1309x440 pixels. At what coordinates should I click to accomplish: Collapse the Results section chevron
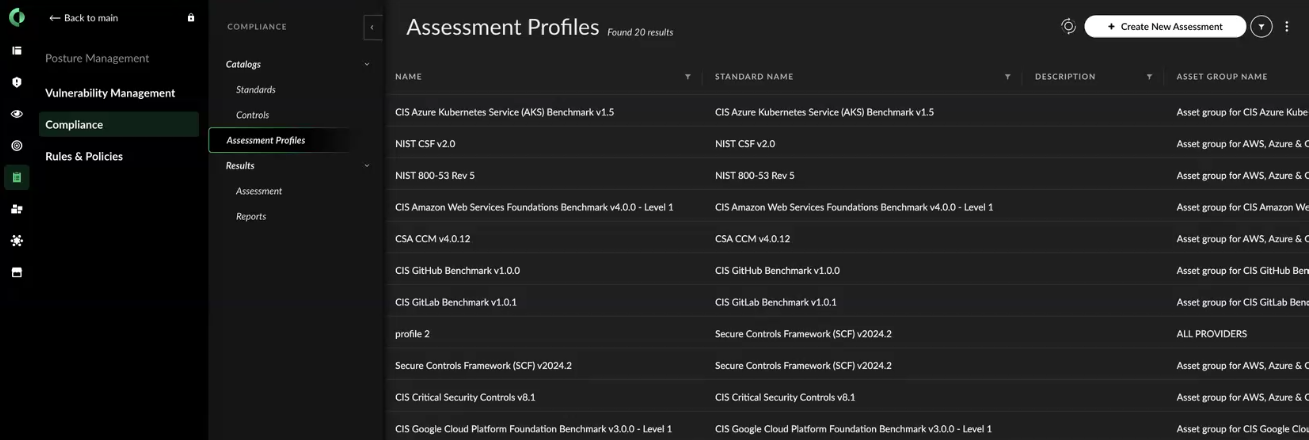366,165
